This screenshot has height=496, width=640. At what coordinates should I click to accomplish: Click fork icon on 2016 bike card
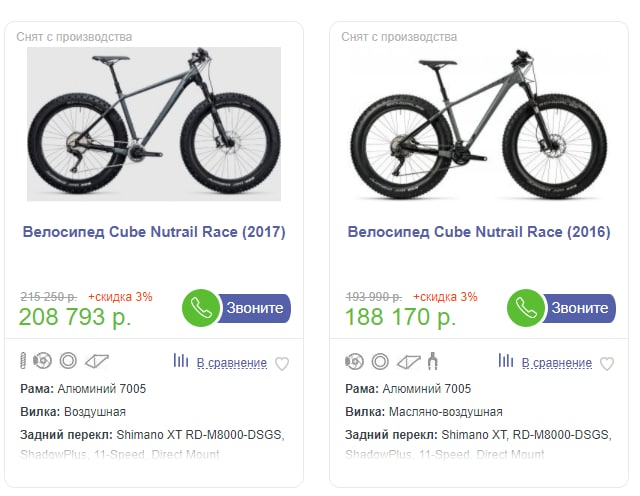coord(433,361)
